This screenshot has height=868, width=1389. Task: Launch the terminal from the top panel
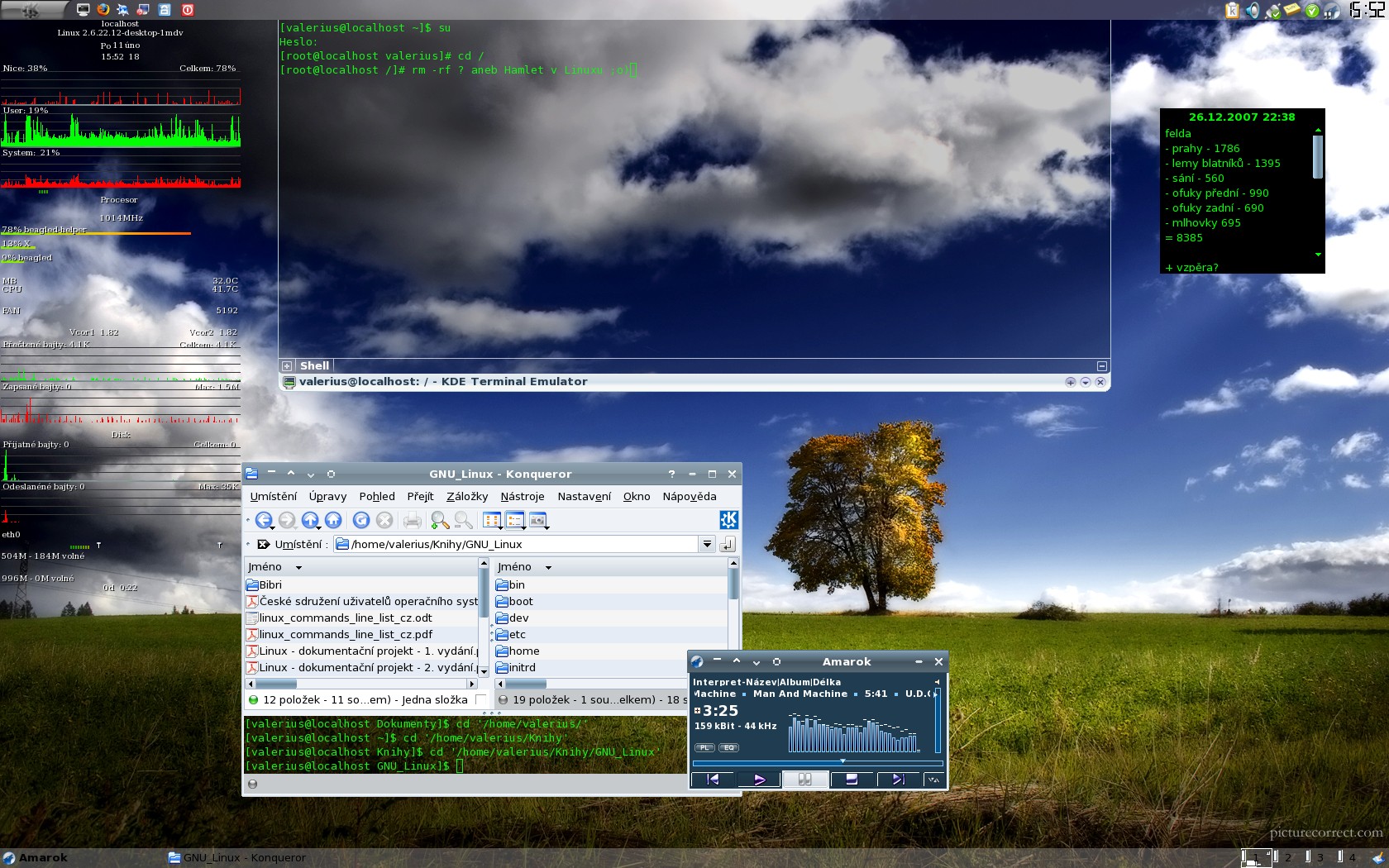(x=83, y=9)
